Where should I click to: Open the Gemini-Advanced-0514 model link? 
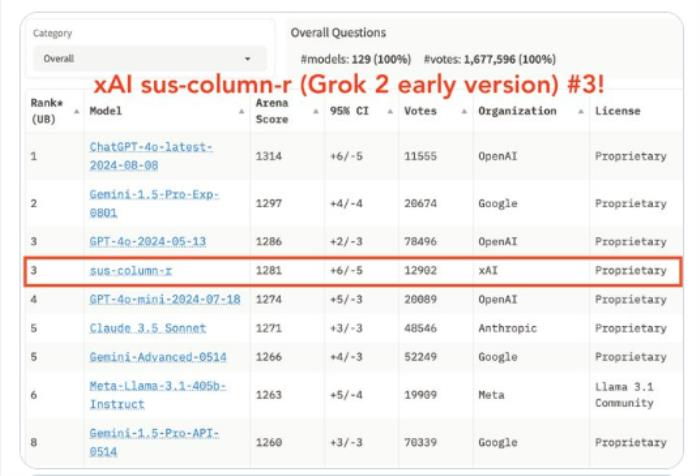coord(158,357)
